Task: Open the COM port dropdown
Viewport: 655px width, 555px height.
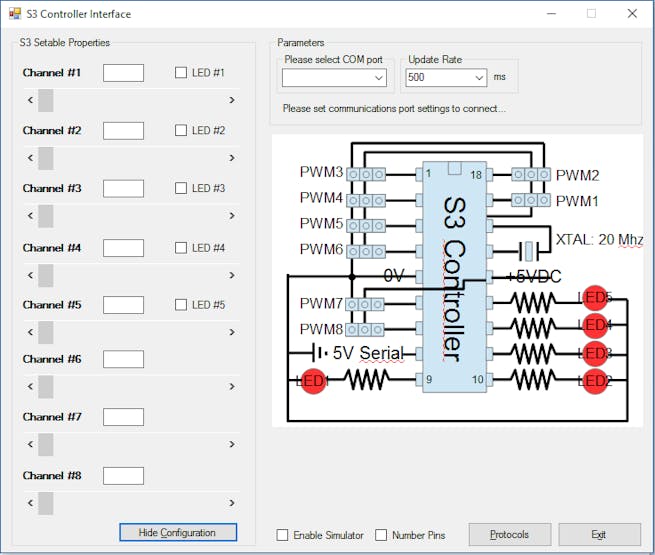Action: 334,78
